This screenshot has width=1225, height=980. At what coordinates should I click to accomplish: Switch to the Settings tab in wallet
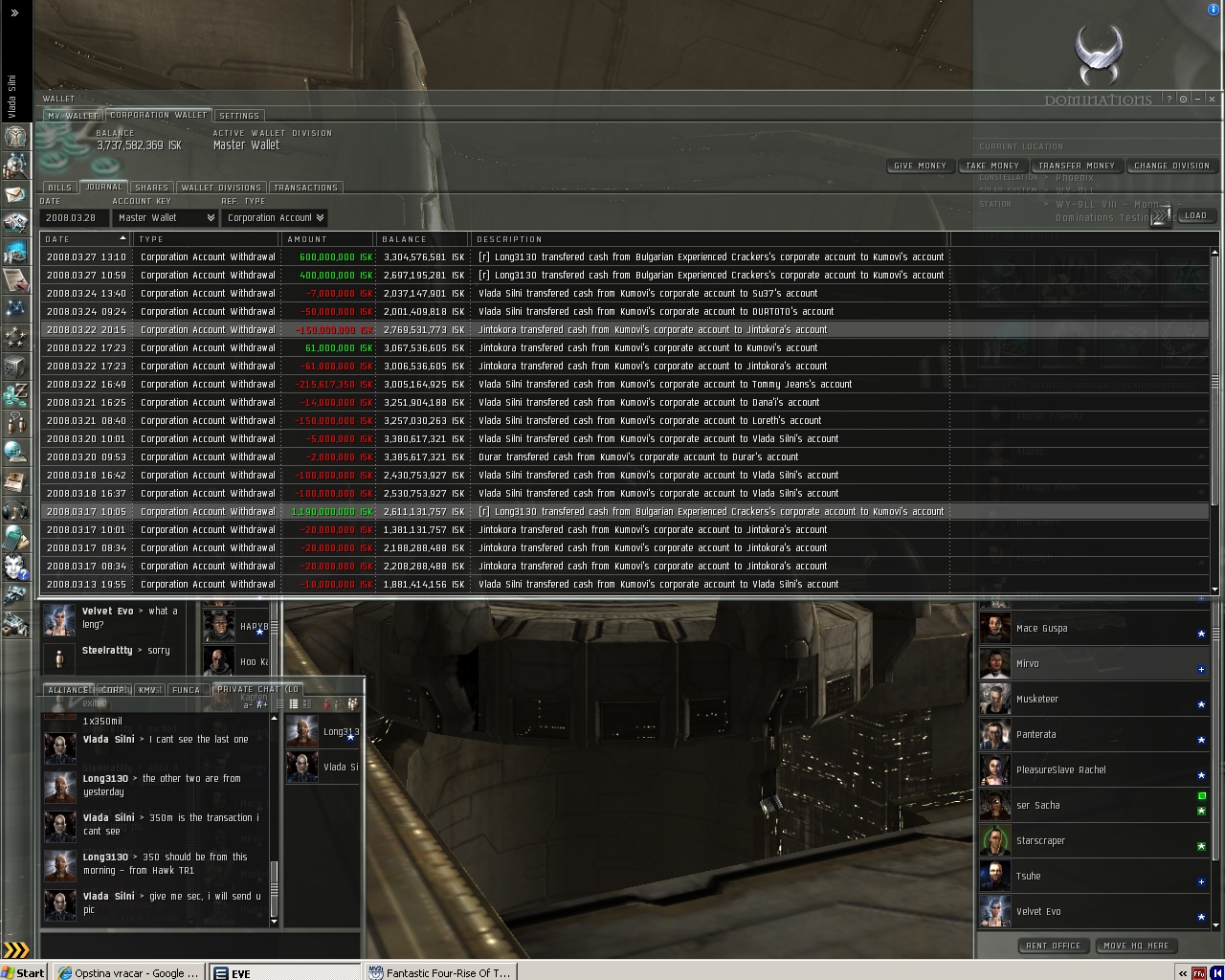click(239, 116)
